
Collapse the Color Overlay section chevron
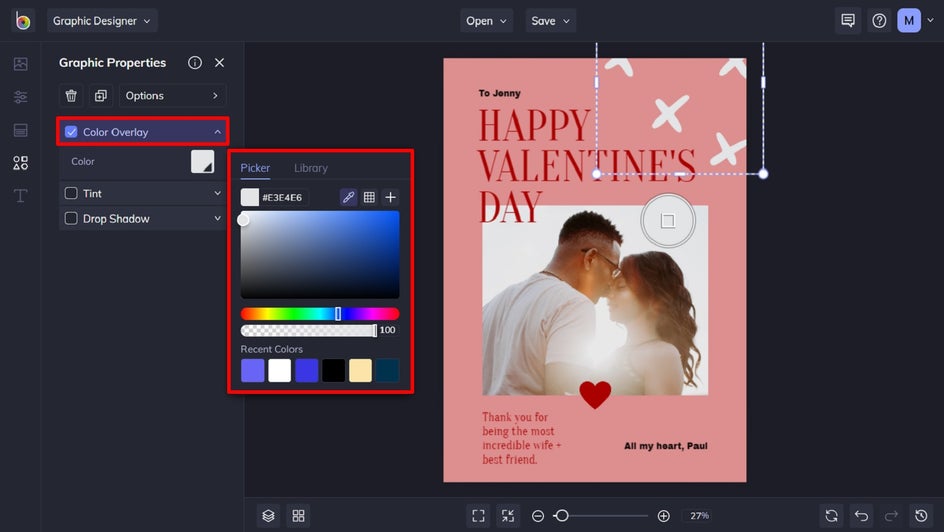pyautogui.click(x=217, y=132)
